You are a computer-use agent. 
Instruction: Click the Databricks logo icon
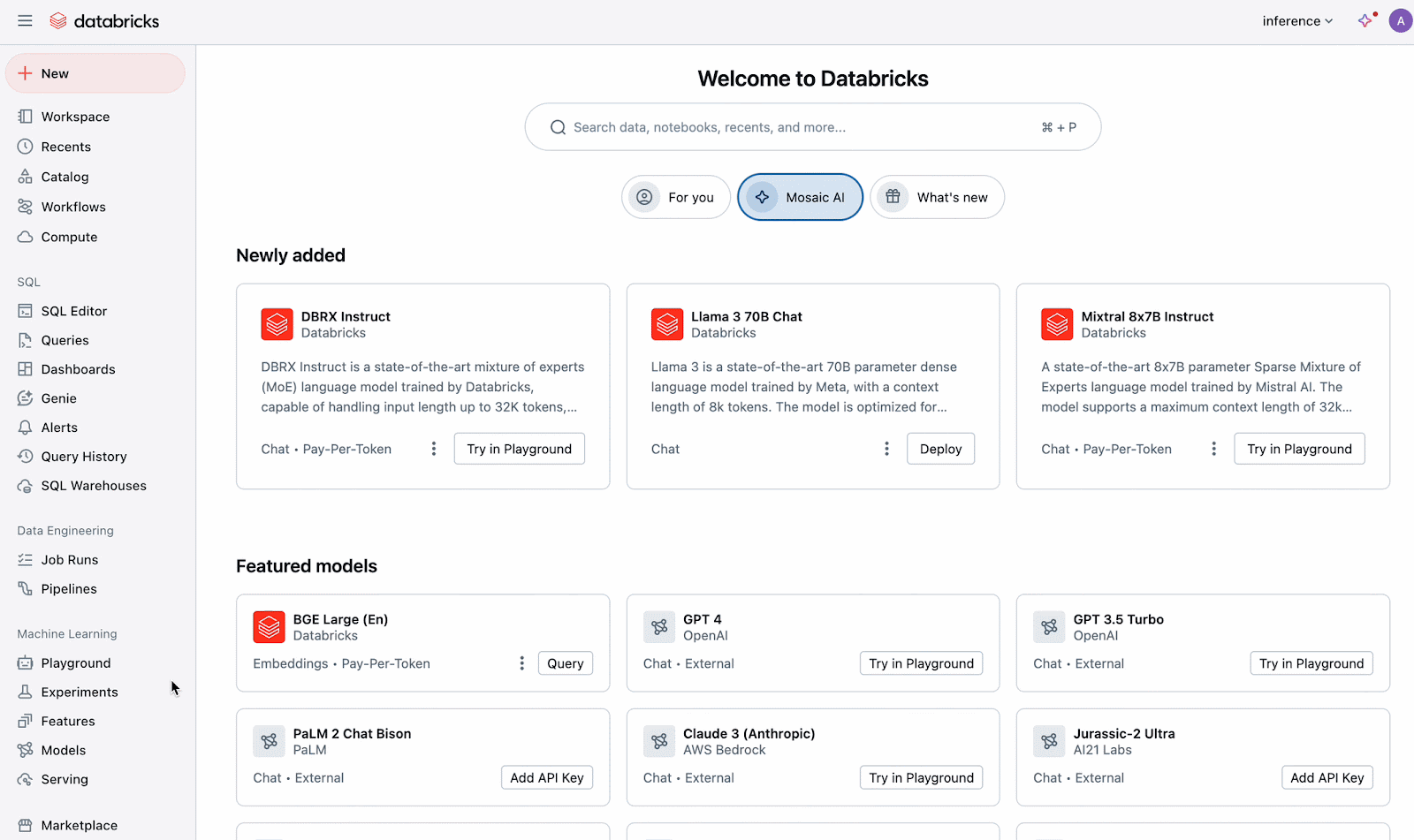[58, 21]
